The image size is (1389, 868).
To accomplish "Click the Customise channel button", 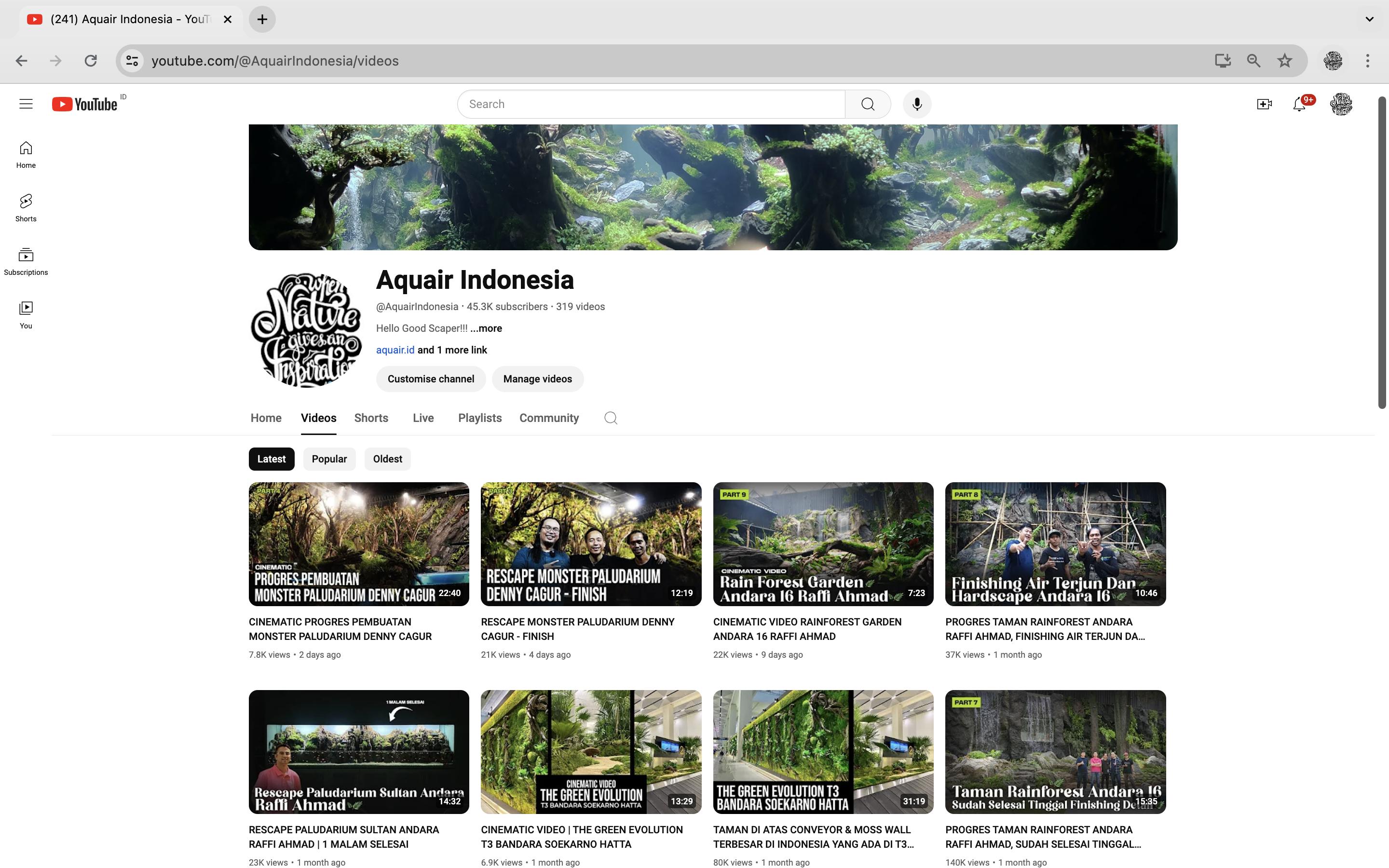I will tap(431, 379).
